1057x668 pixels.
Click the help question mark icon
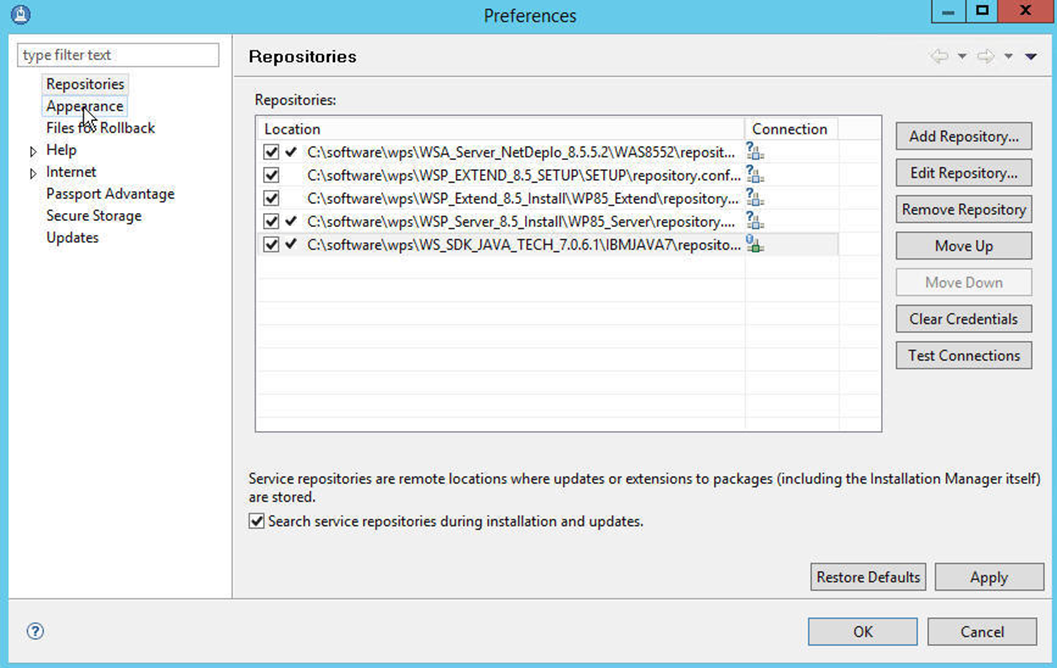pyautogui.click(x=35, y=631)
